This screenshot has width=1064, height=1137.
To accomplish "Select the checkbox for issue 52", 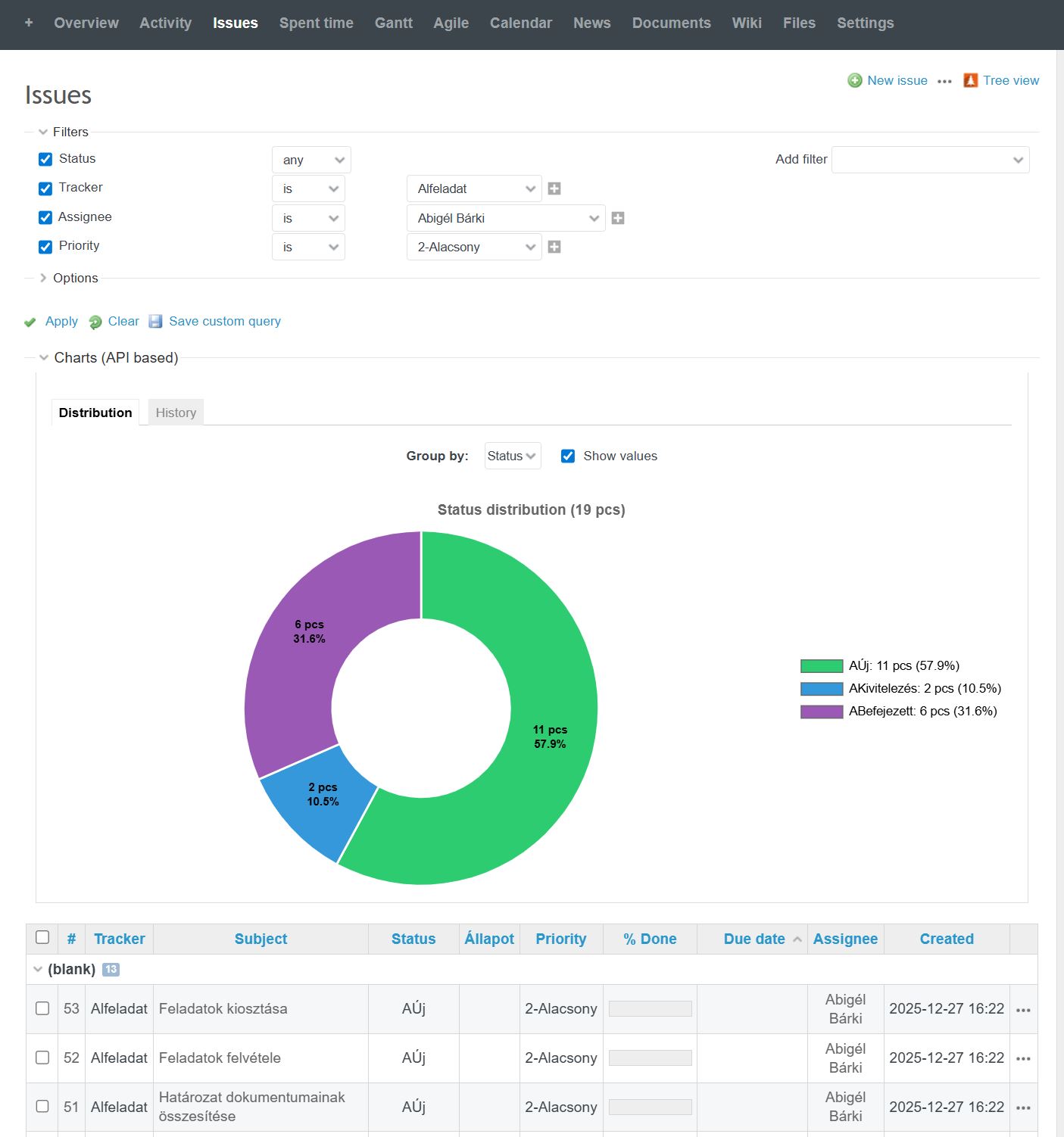I will point(42,1058).
